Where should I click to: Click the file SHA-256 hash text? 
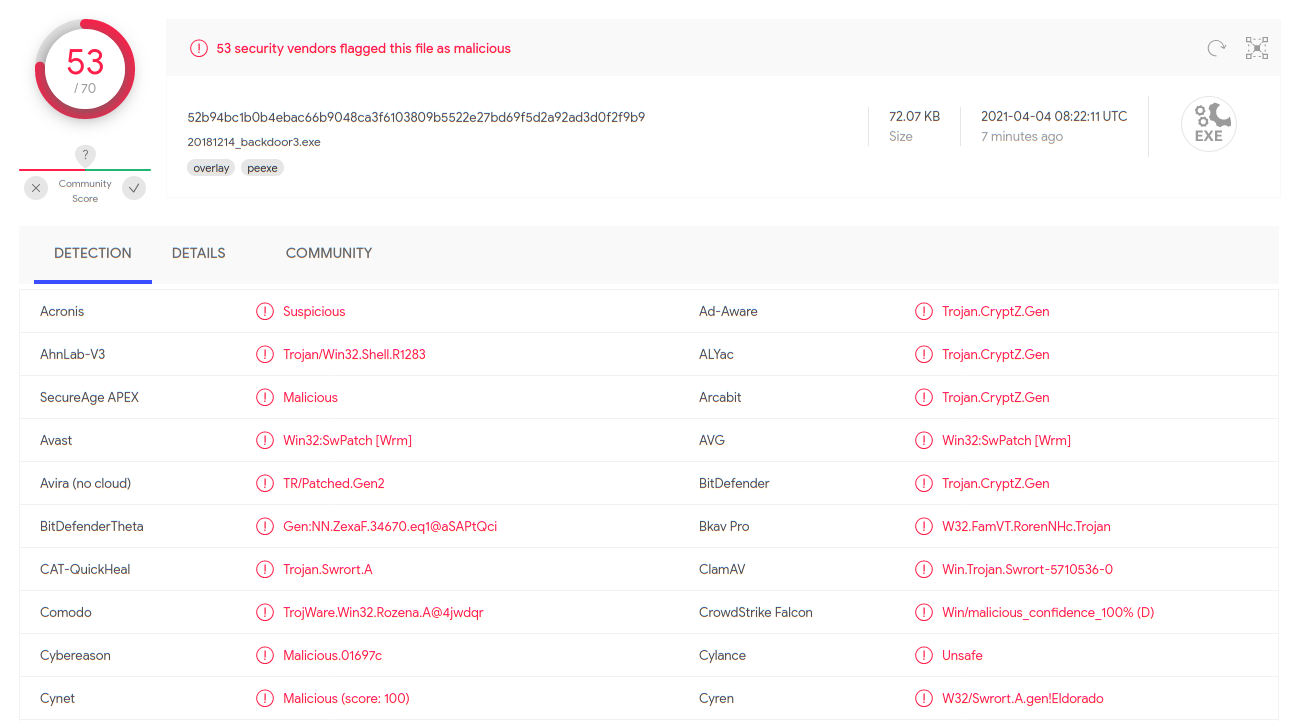[x=416, y=117]
